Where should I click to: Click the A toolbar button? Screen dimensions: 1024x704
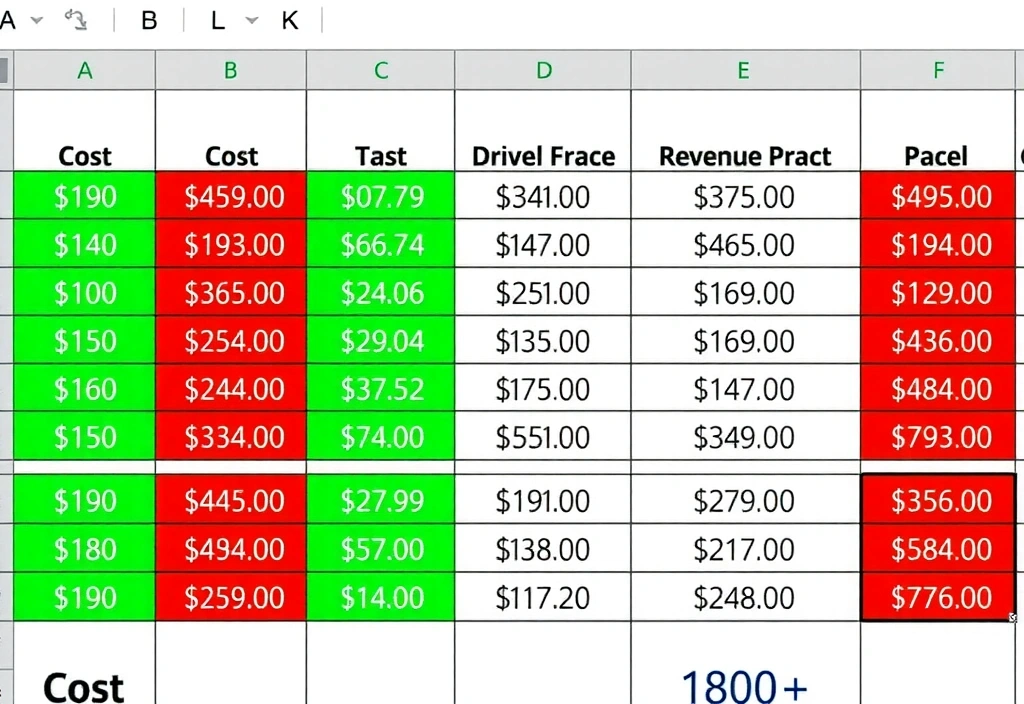pos(8,20)
